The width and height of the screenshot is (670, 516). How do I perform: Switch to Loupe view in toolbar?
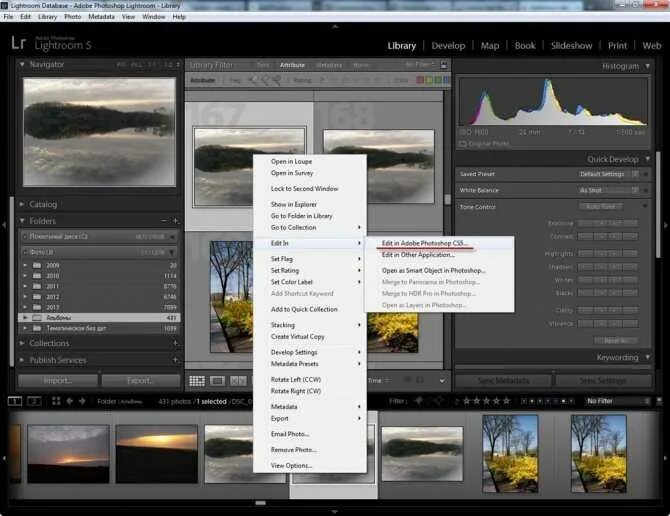click(217, 381)
